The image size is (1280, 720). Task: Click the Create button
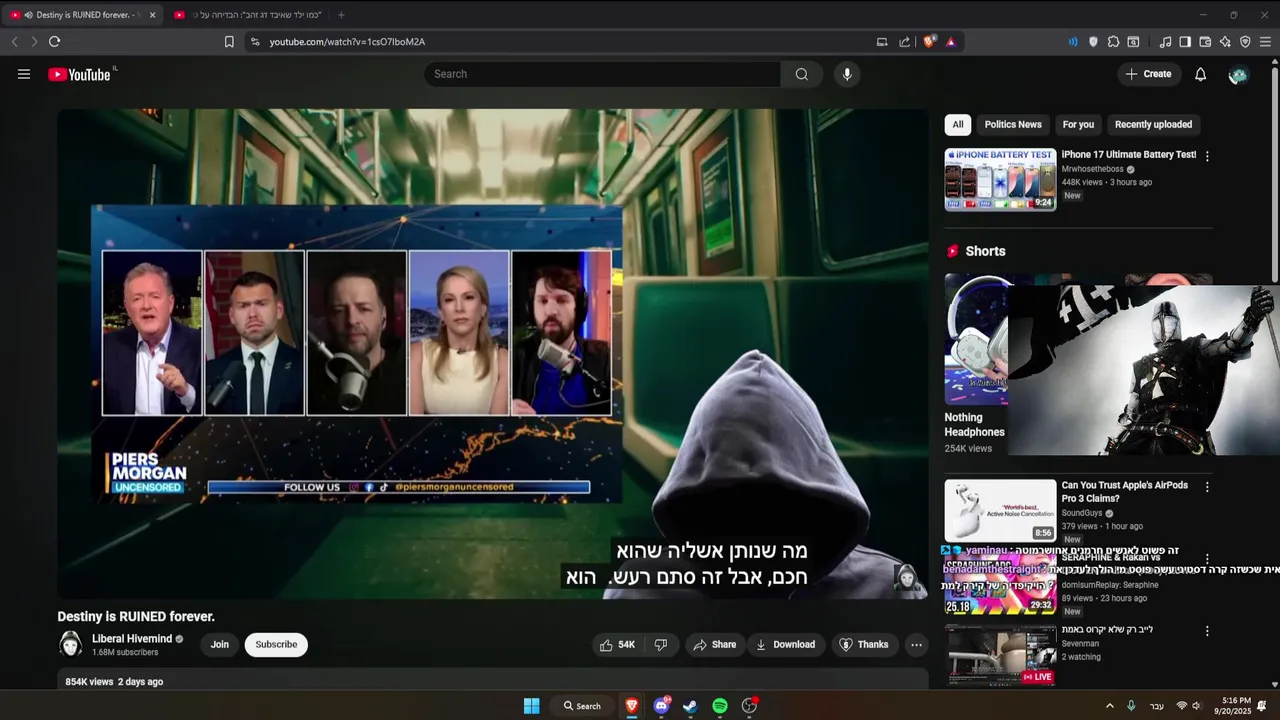pyautogui.click(x=1148, y=74)
